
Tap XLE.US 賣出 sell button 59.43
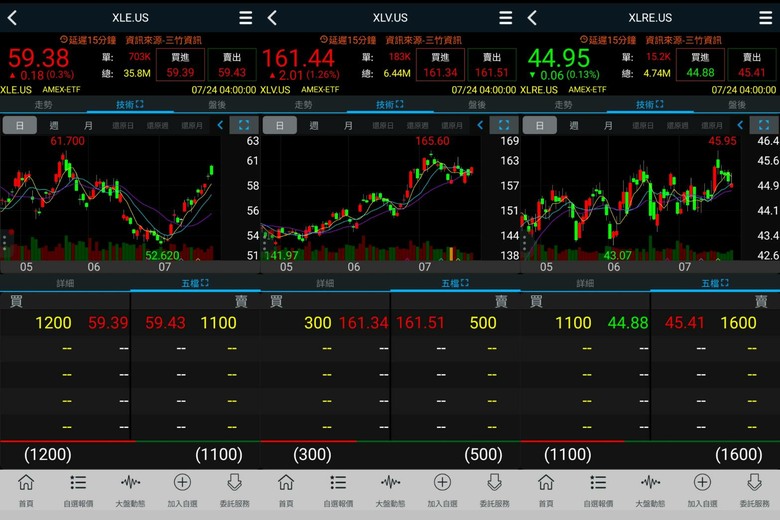[232, 65]
